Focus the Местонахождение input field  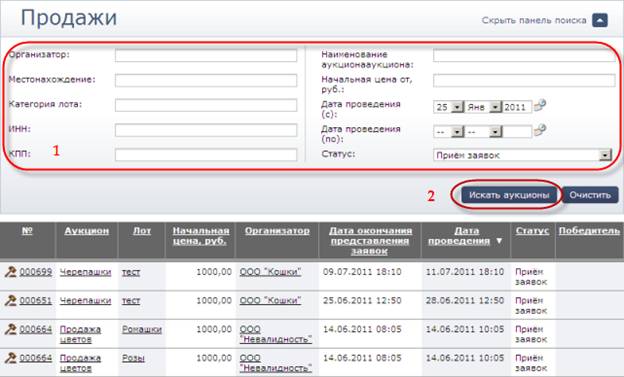coord(206,80)
